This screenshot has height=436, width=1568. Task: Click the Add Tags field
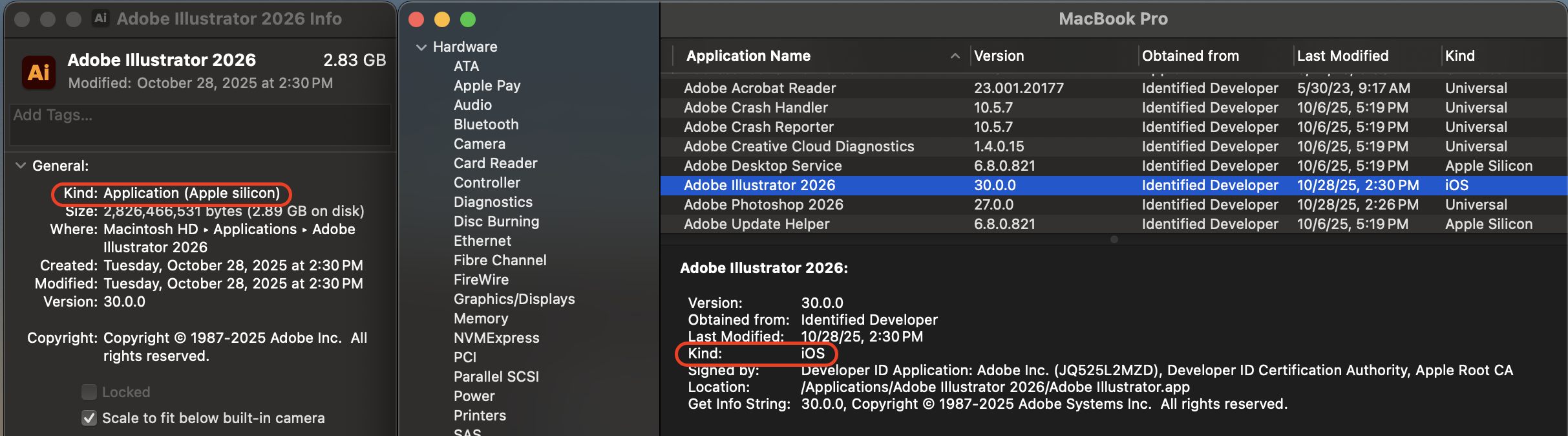[200, 123]
